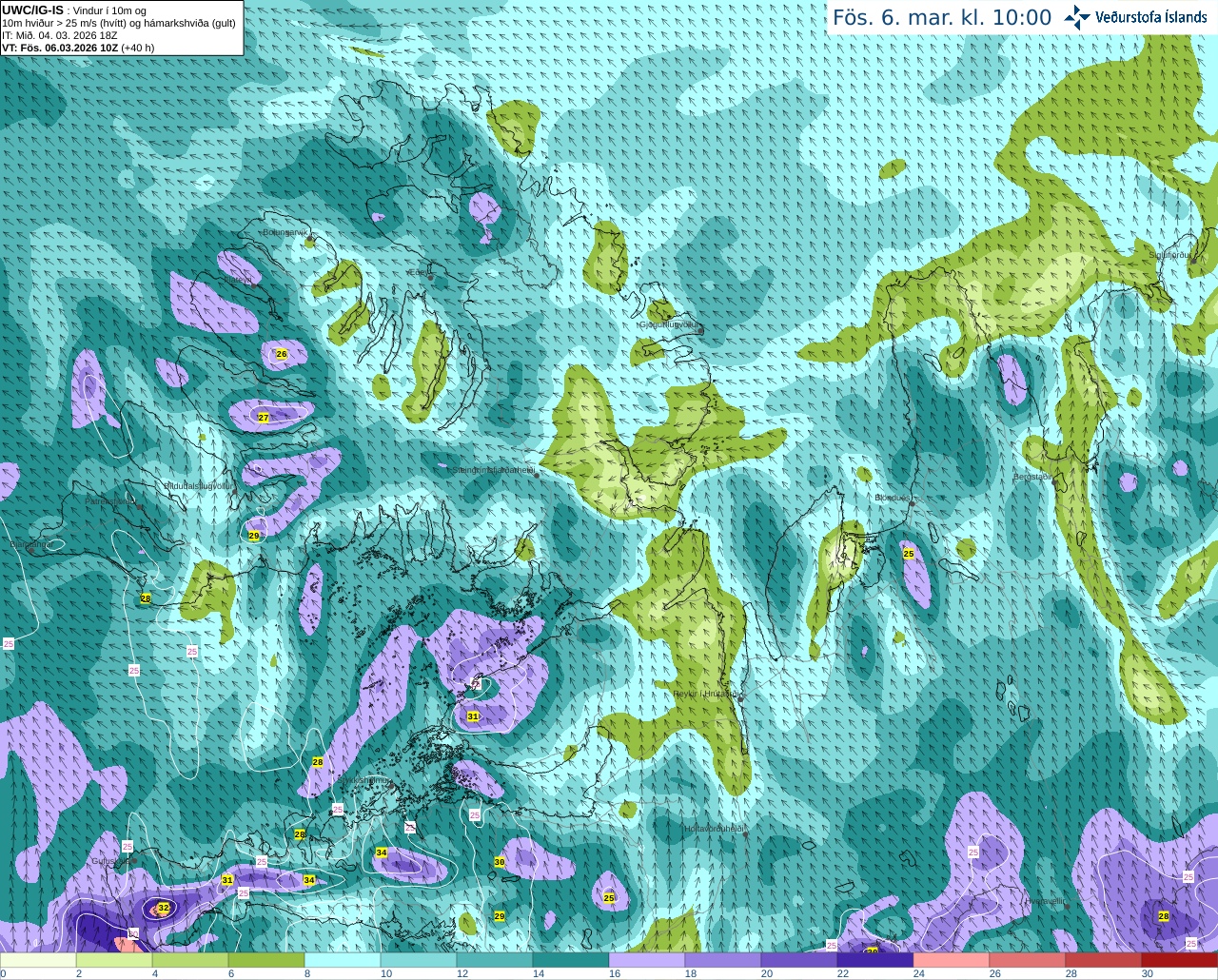
Task: Click the Bolungarvík station label
Action: click(287, 232)
